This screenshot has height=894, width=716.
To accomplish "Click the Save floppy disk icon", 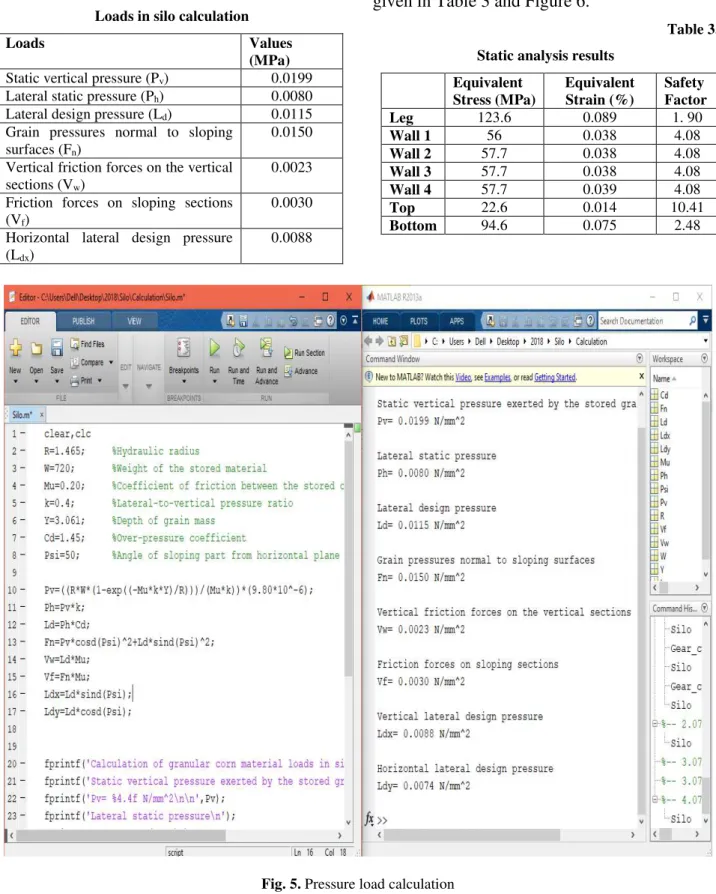I will coord(57,347).
